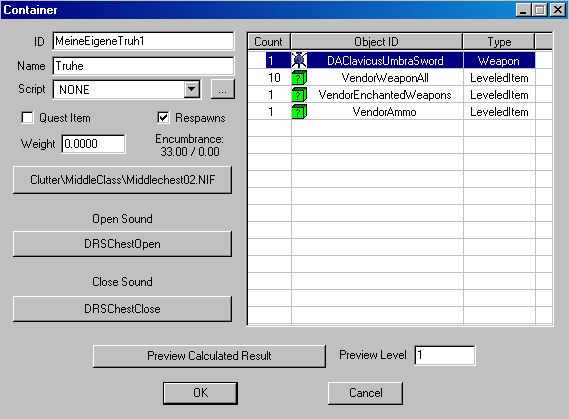Sort list by Type column header
Viewport: 569px width, 419px height.
coord(499,42)
